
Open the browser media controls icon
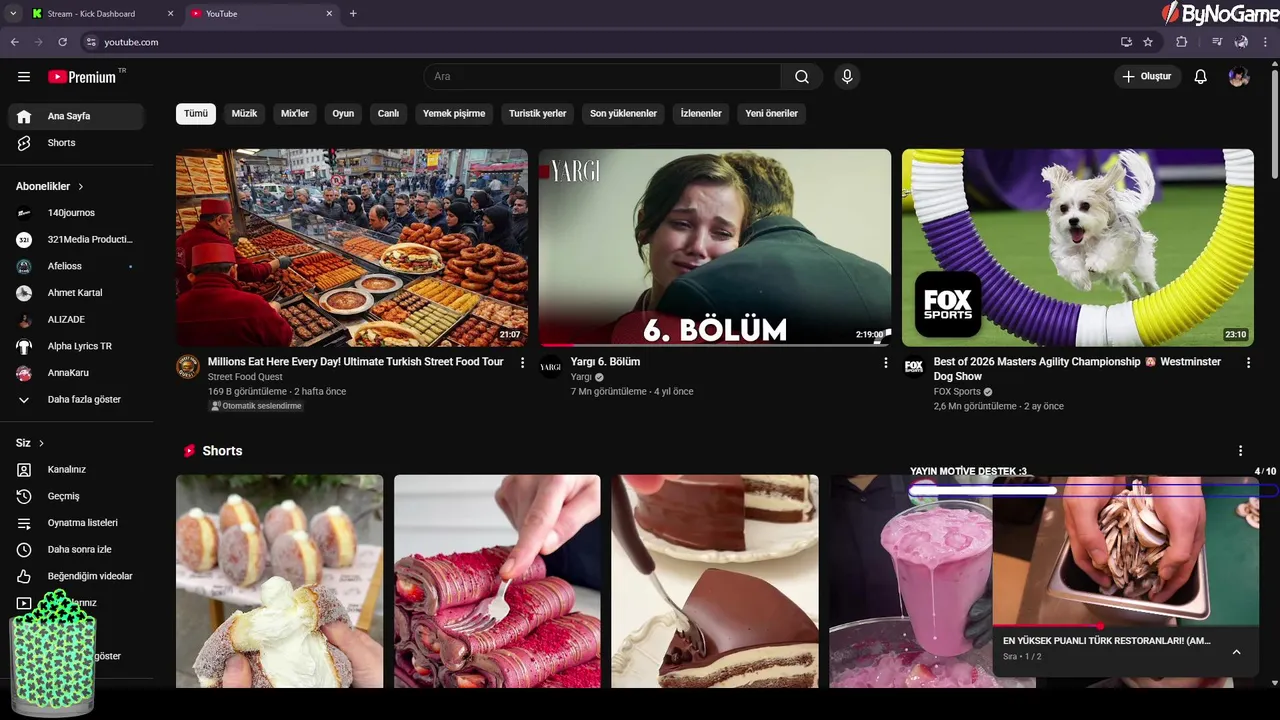(1216, 42)
